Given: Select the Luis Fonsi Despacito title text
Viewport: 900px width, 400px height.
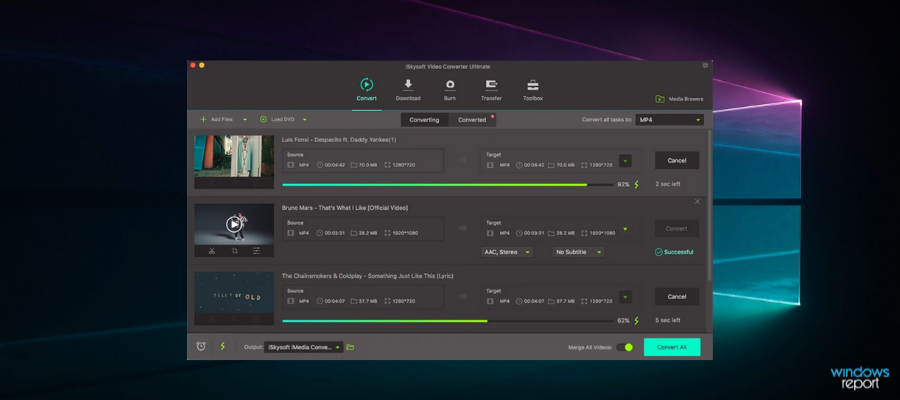Looking at the screenshot, I should pos(339,139).
